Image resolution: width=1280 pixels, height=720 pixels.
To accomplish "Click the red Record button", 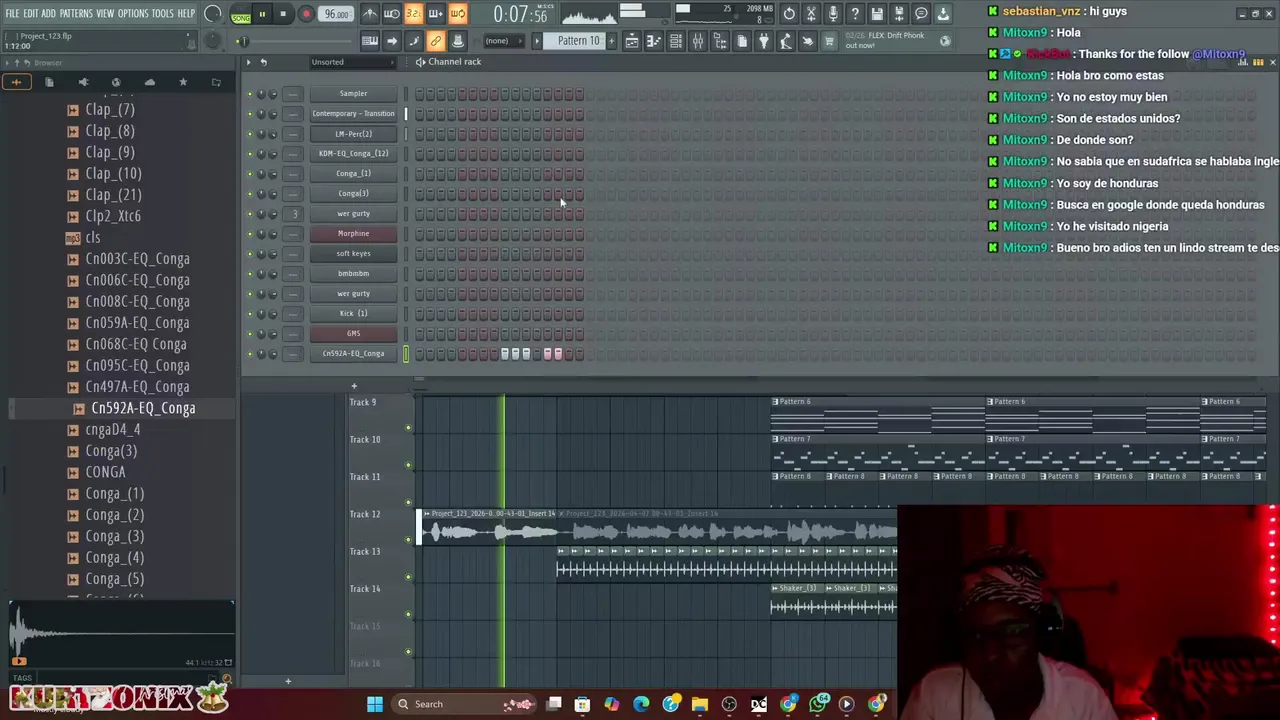I will tap(306, 14).
